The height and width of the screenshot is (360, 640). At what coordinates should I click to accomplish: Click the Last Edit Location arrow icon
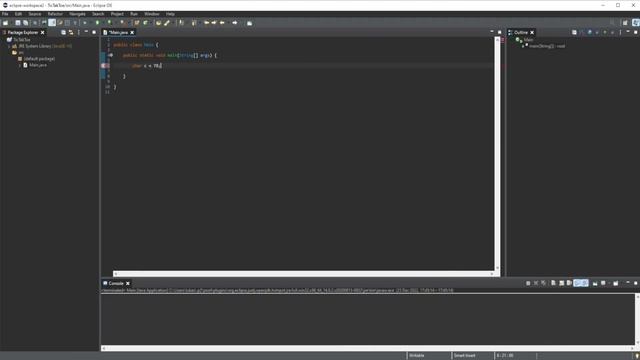[x=207, y=23]
